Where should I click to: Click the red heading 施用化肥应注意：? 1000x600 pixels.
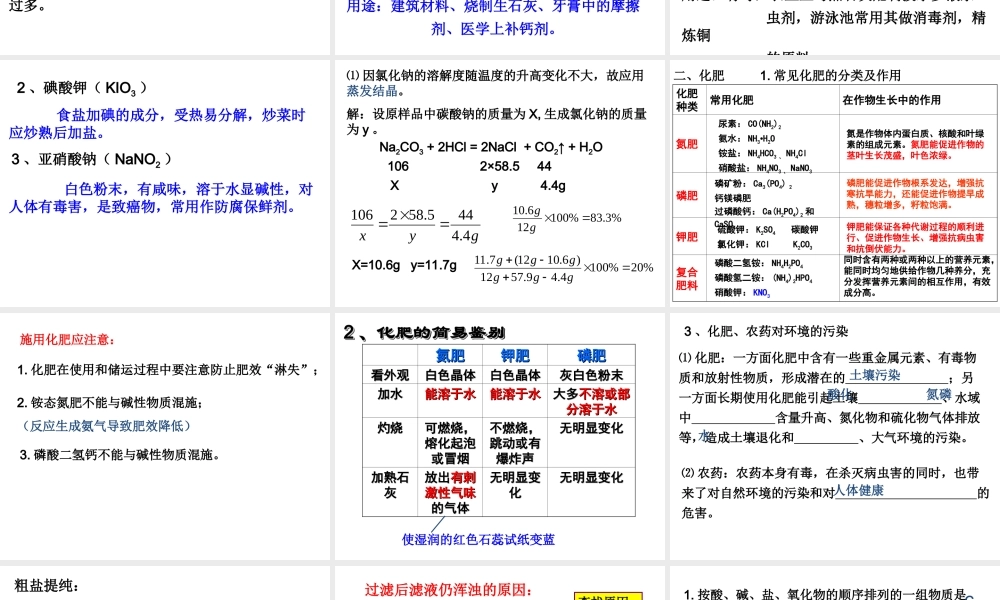(x=68, y=340)
